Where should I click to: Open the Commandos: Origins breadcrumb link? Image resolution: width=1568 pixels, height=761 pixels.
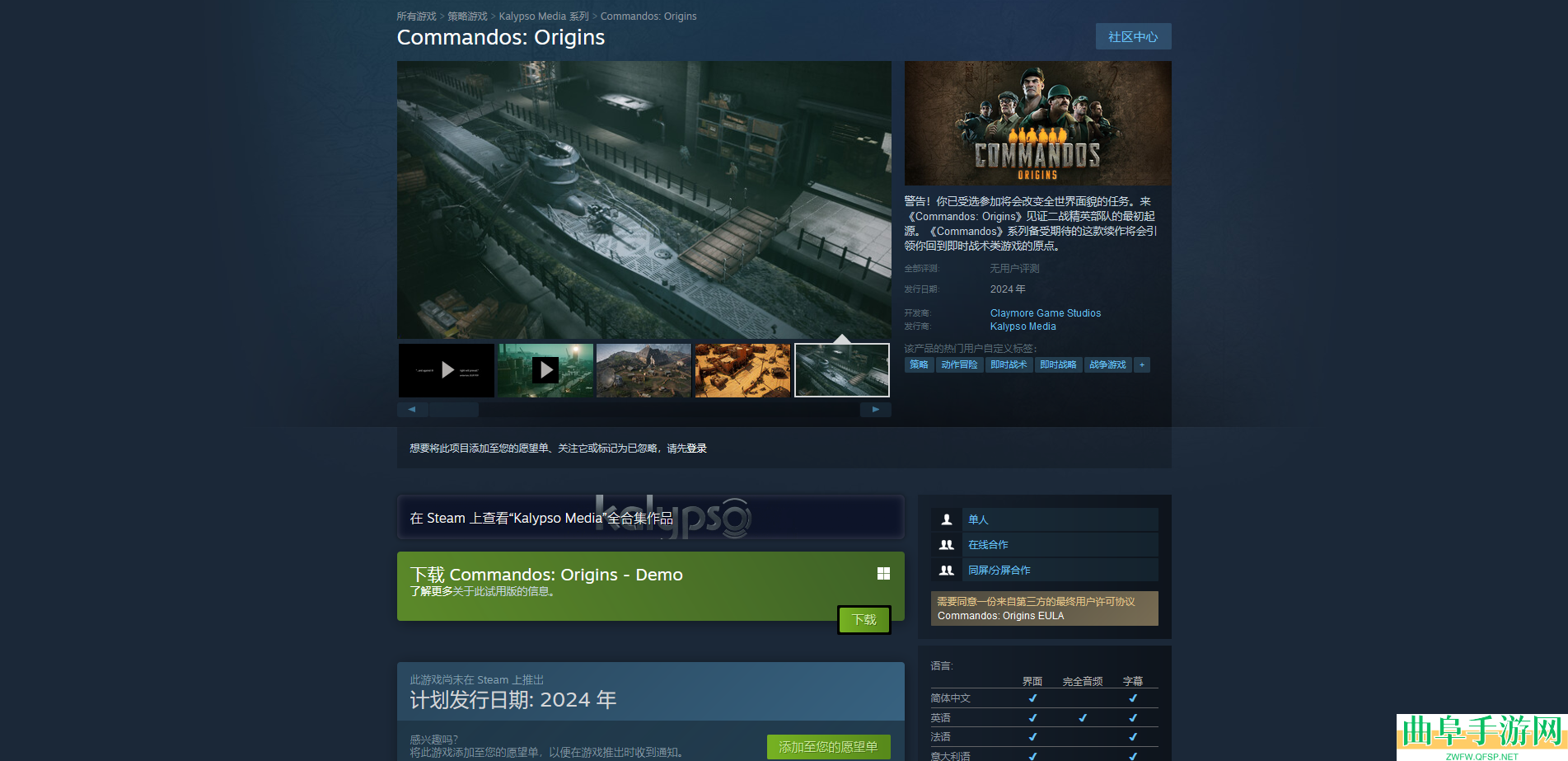[x=648, y=16]
